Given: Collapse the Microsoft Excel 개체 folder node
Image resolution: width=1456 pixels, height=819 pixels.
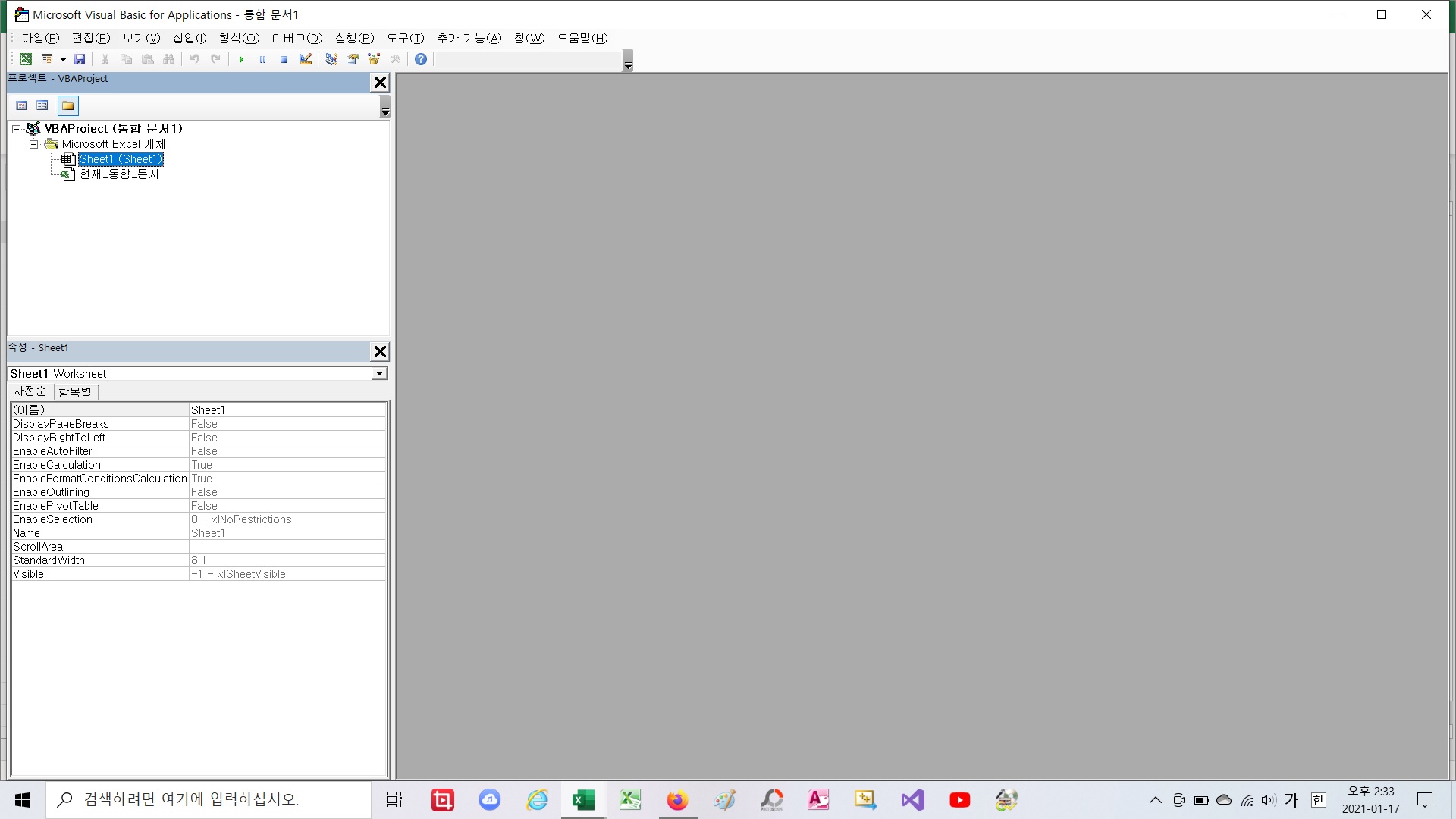Looking at the screenshot, I should [x=33, y=144].
